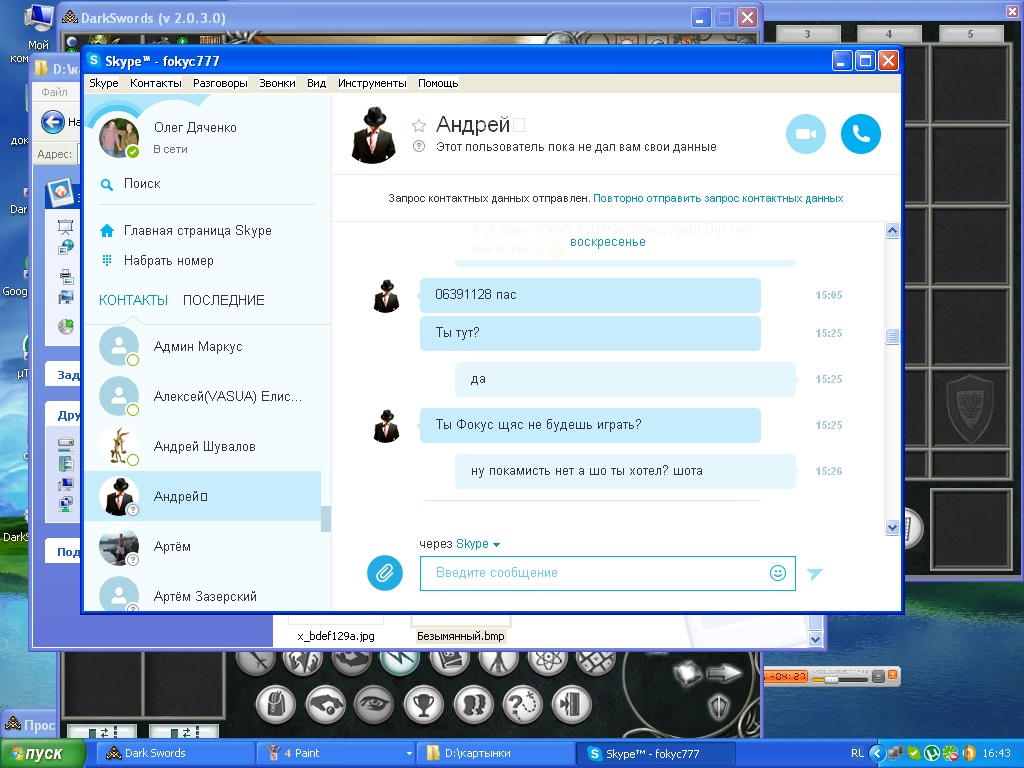Image resolution: width=1024 pixels, height=768 pixels.
Task: Click the Back arrow in Explorer window
Action: coord(53,121)
